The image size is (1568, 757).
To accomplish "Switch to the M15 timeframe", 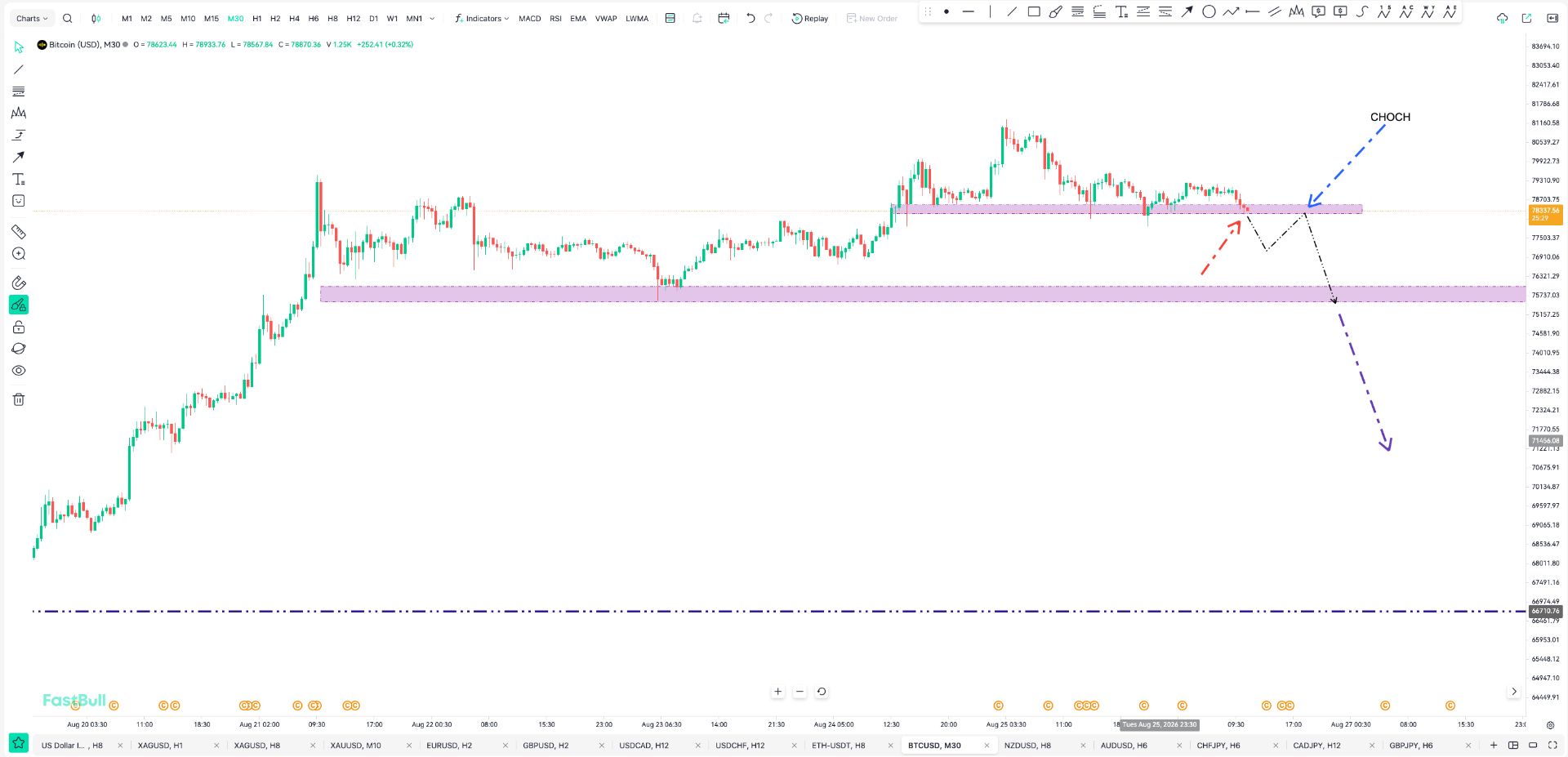I will click(212, 18).
